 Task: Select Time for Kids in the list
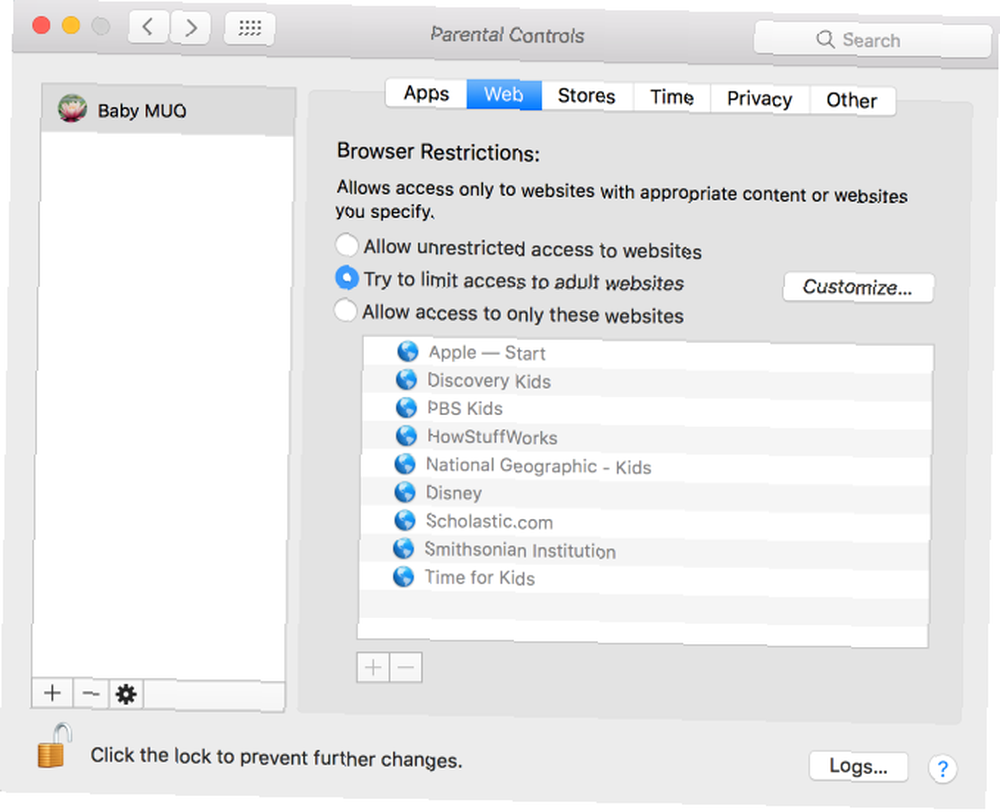[642, 578]
